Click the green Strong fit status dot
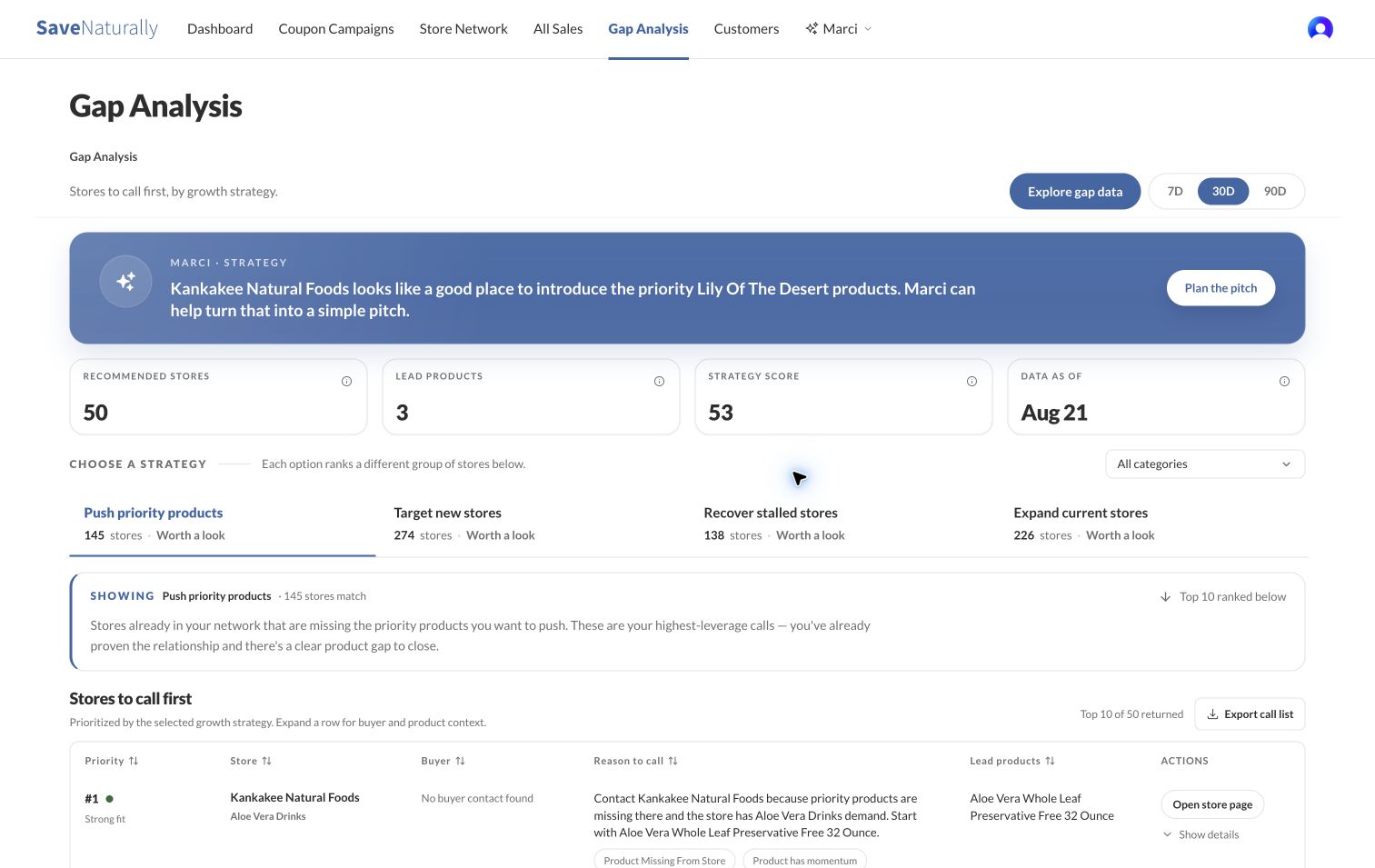 coord(109,799)
